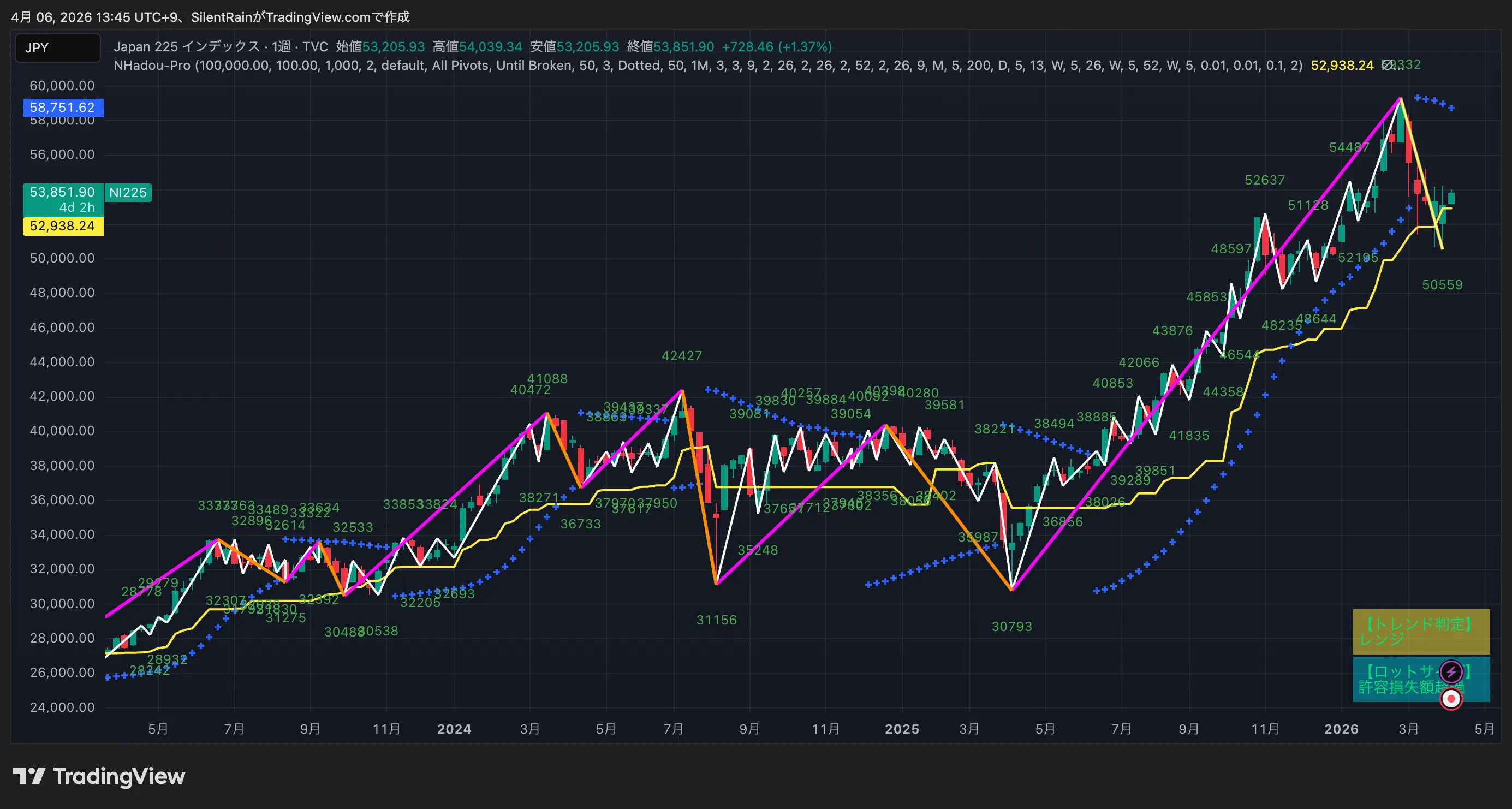Click the 2024 label on the time axis
This screenshot has width=1512, height=809.
(x=454, y=729)
